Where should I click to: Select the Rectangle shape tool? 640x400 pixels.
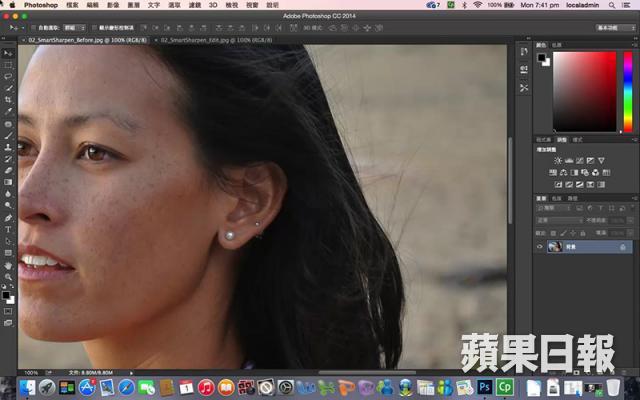[x=8, y=253]
